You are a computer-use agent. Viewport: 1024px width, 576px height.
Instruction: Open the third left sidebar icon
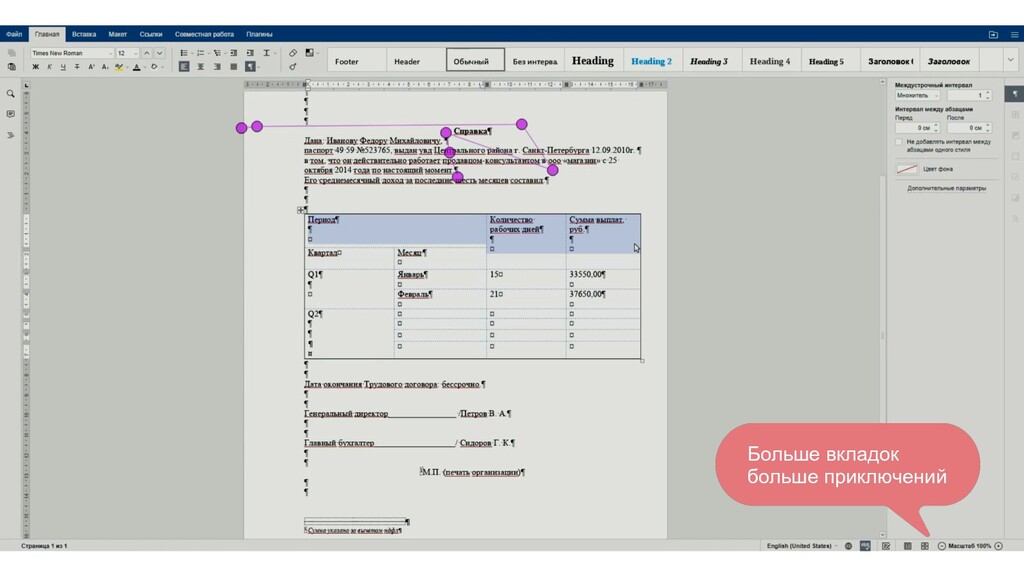click(10, 135)
